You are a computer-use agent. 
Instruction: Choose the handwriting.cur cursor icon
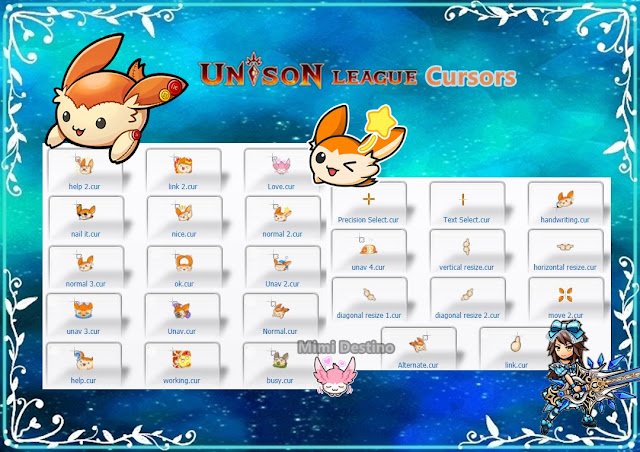(565, 199)
